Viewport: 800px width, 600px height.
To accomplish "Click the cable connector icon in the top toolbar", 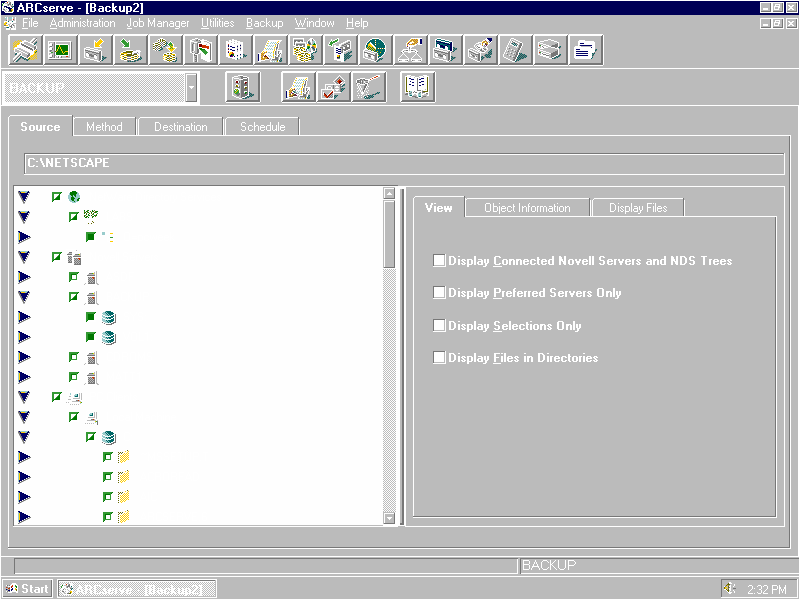I will point(26,50).
